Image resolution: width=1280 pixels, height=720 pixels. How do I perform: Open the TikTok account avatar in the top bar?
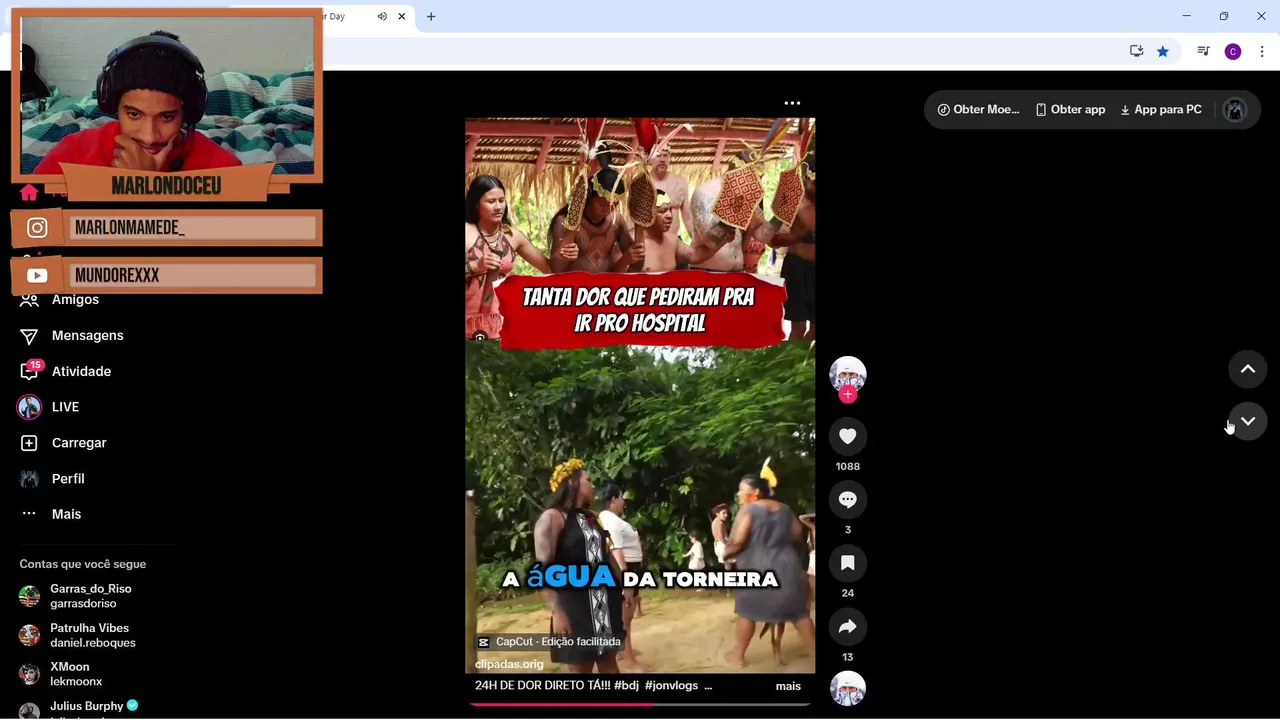click(x=1235, y=110)
